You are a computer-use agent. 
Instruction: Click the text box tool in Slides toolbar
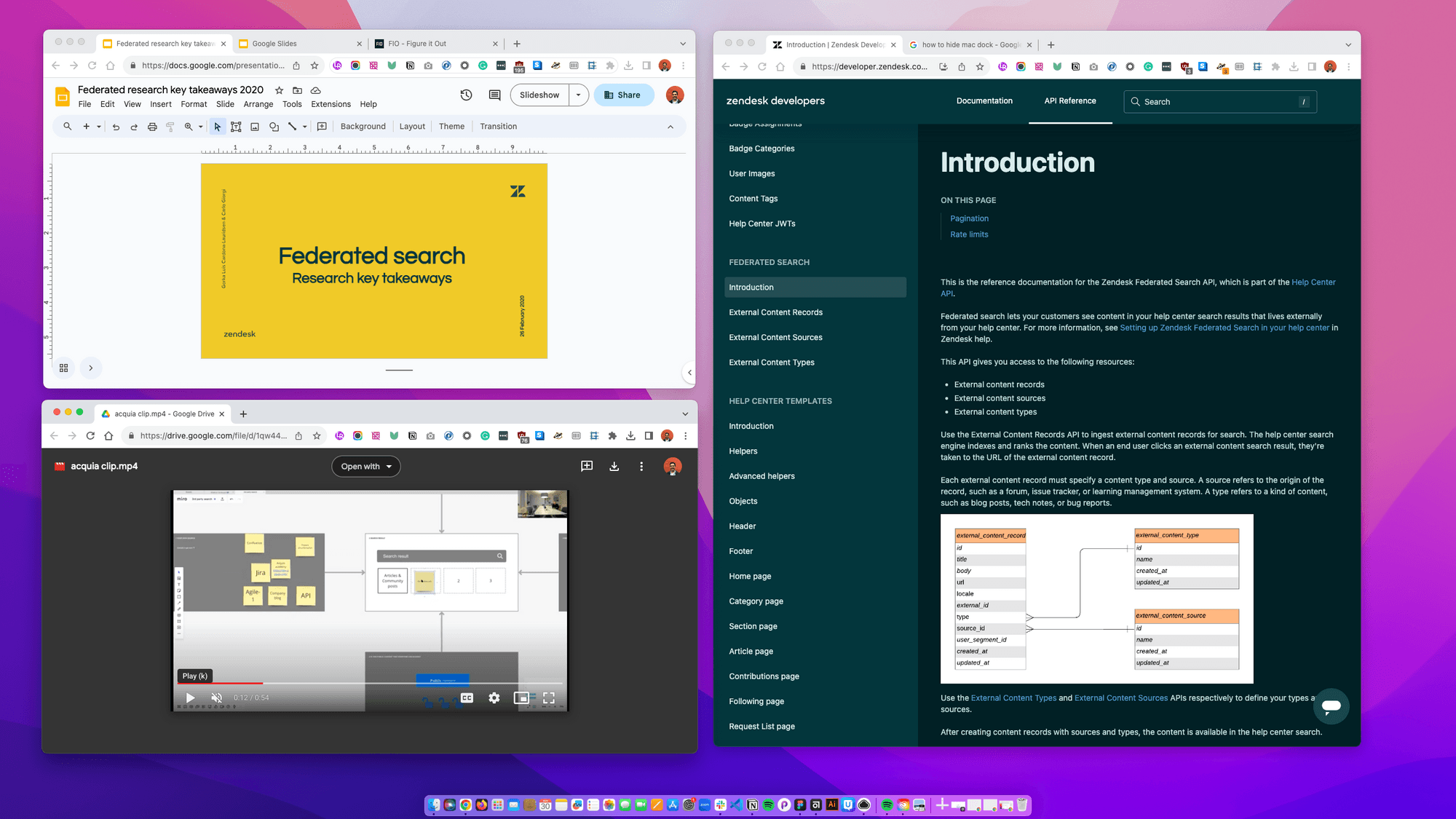click(236, 126)
